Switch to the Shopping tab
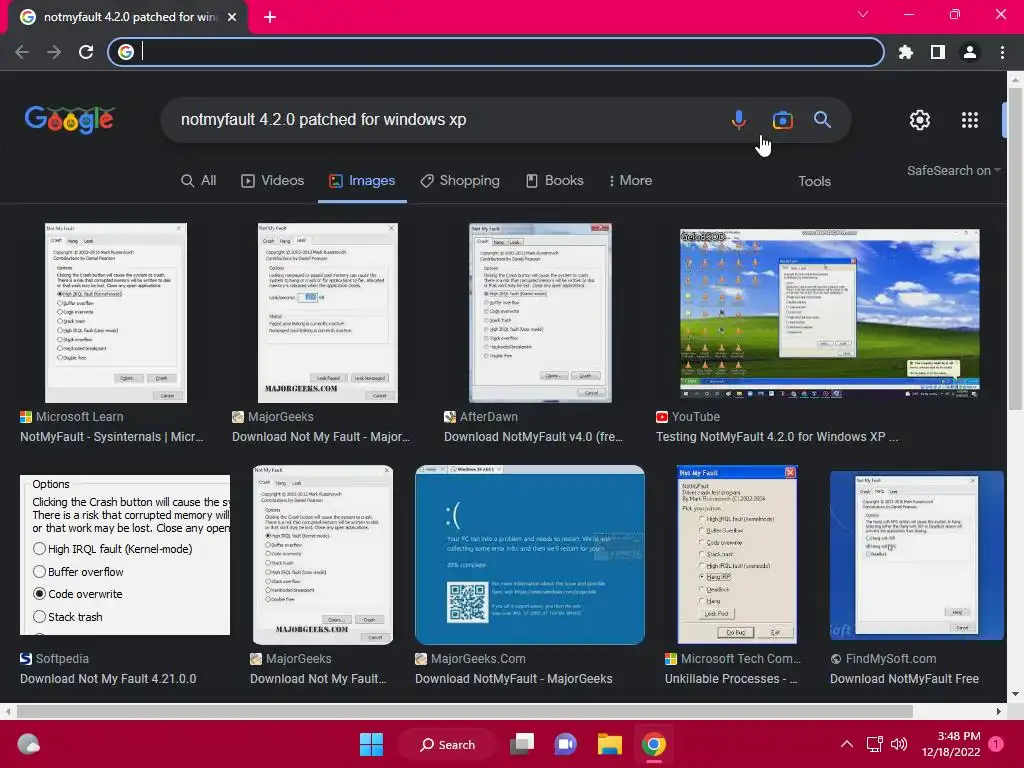 click(x=460, y=181)
